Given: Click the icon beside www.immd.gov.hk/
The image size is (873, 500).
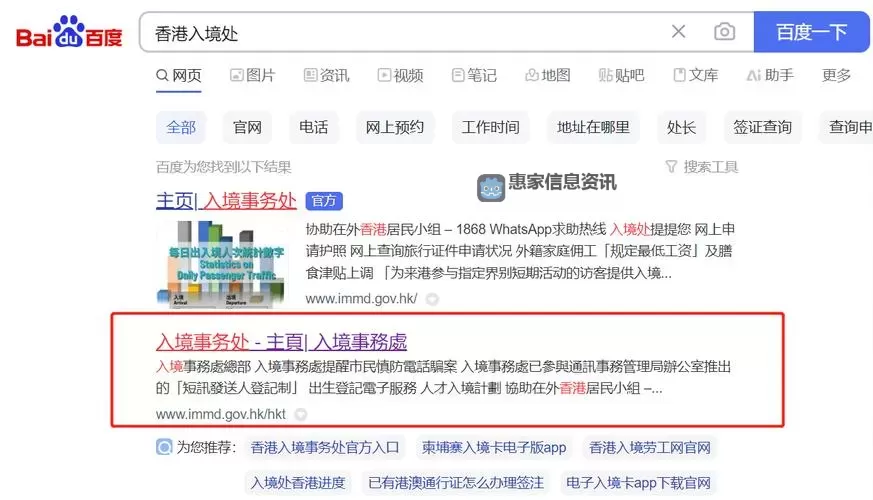Looking at the screenshot, I should point(432,300).
